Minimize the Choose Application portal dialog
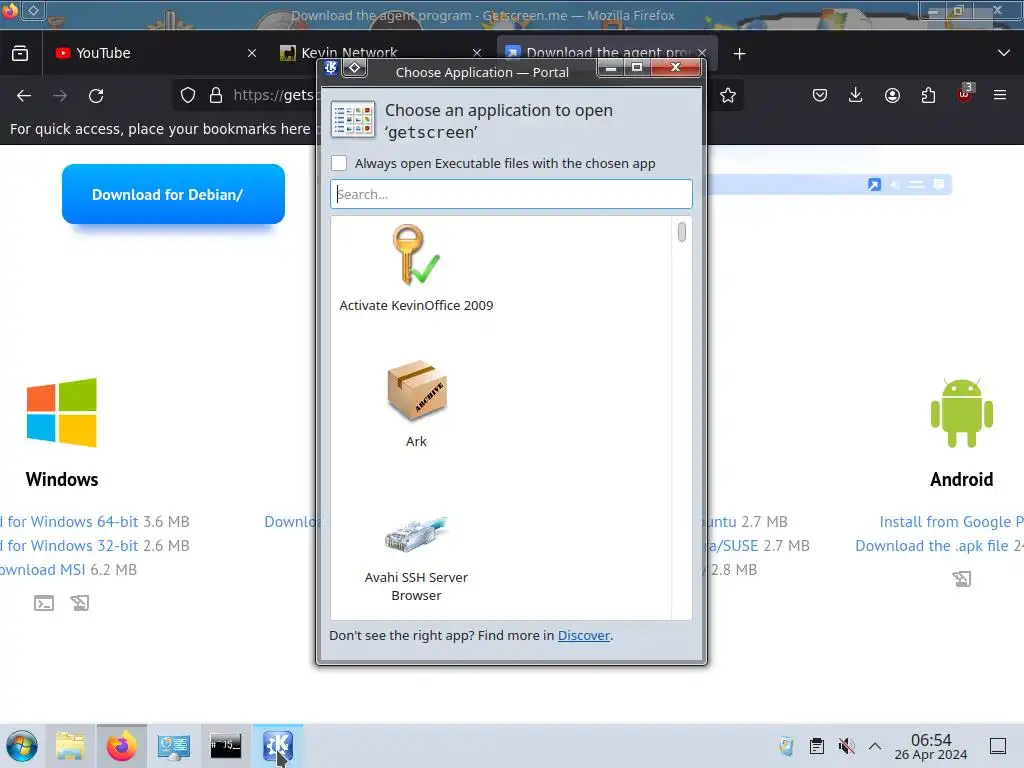 pyautogui.click(x=611, y=67)
